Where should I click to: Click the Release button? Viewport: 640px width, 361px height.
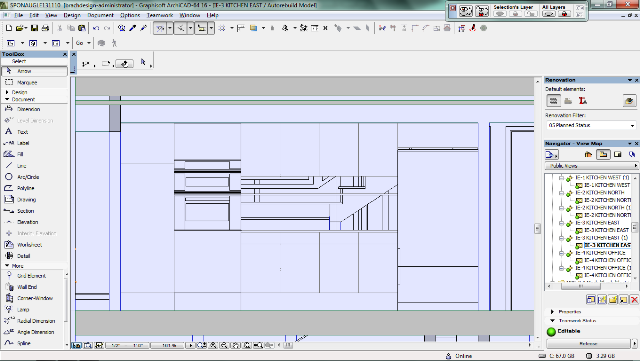click(x=588, y=344)
